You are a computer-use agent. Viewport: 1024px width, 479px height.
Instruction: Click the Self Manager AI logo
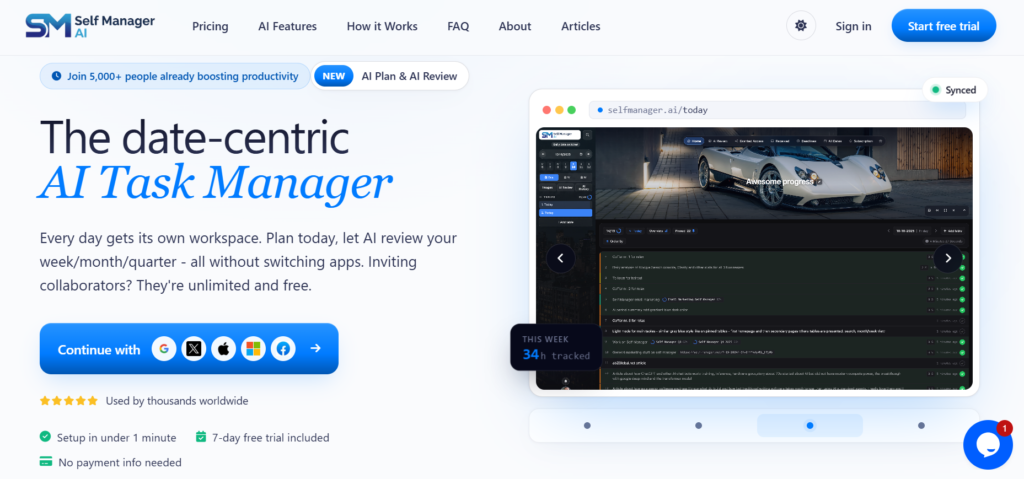tap(90, 26)
